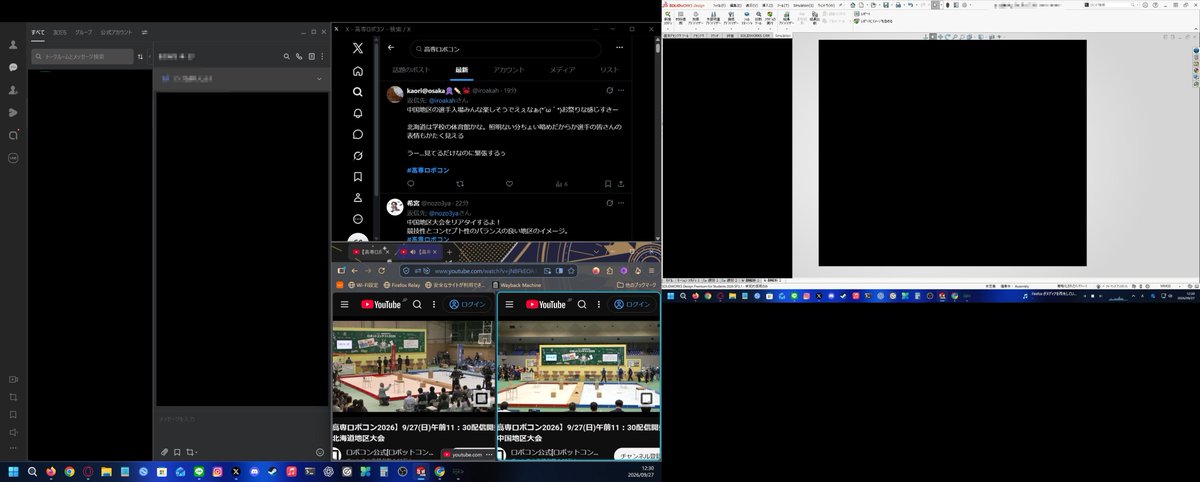The height and width of the screenshot is (482, 1200).
Task: Click the 中国地区大会 video thumbnail
Action: (579, 366)
